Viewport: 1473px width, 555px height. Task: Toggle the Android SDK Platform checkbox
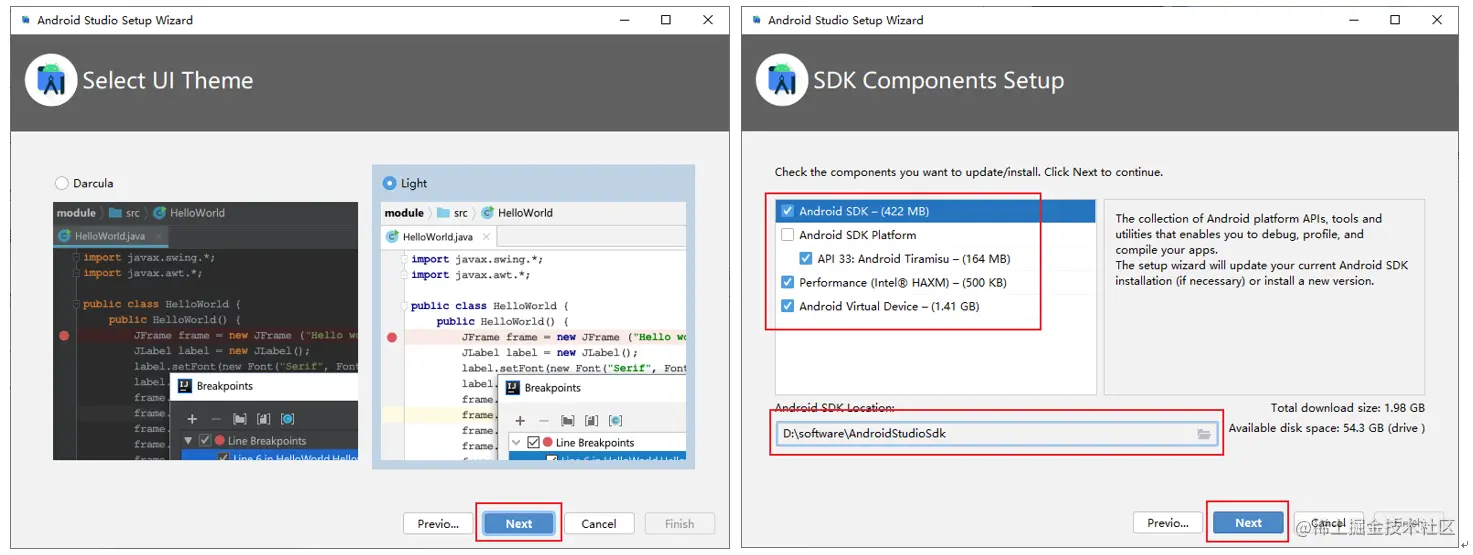(x=788, y=235)
